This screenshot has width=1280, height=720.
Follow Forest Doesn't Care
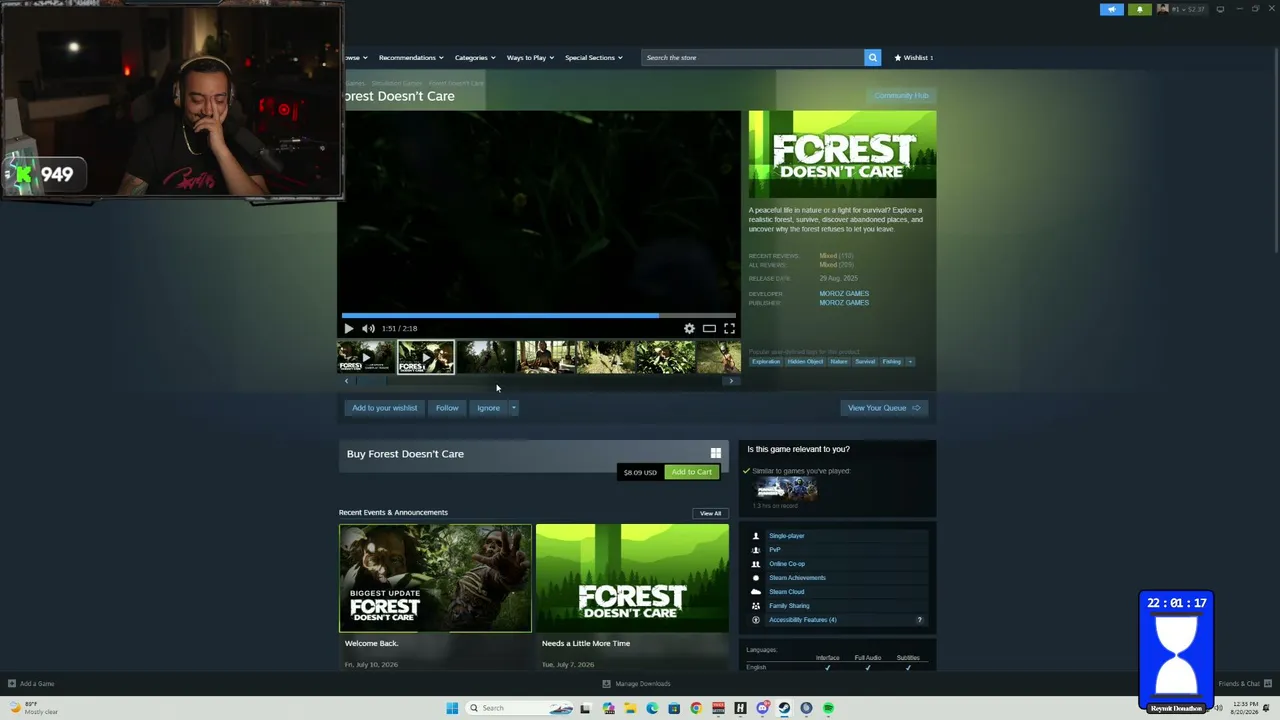[447, 408]
